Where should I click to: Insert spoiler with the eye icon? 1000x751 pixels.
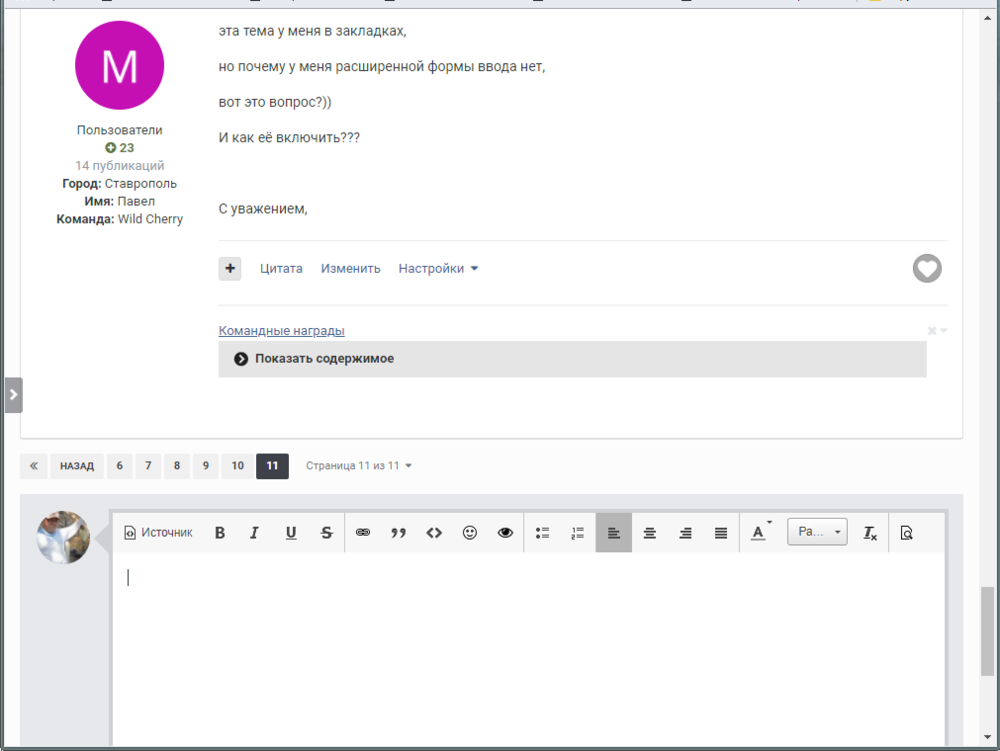point(505,533)
